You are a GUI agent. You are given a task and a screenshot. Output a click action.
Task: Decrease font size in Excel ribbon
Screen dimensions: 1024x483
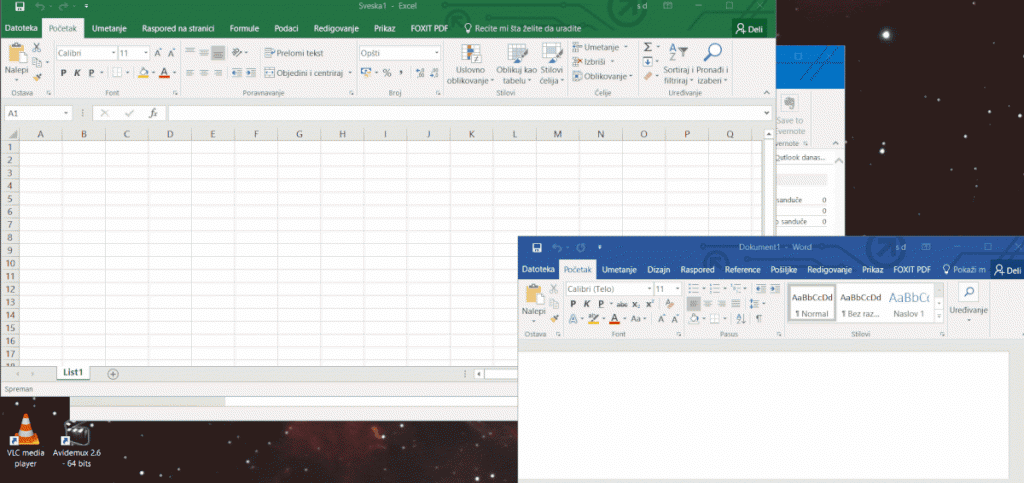coord(171,53)
